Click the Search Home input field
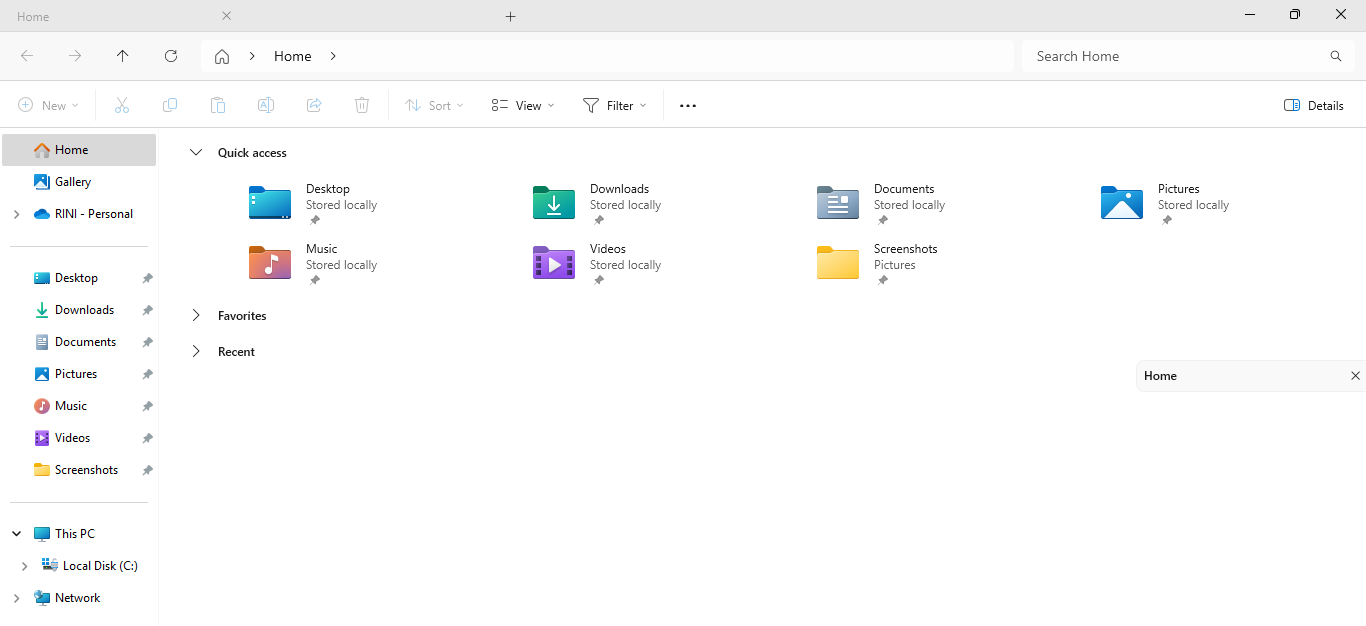Image resolution: width=1366 pixels, height=626 pixels. click(1175, 56)
